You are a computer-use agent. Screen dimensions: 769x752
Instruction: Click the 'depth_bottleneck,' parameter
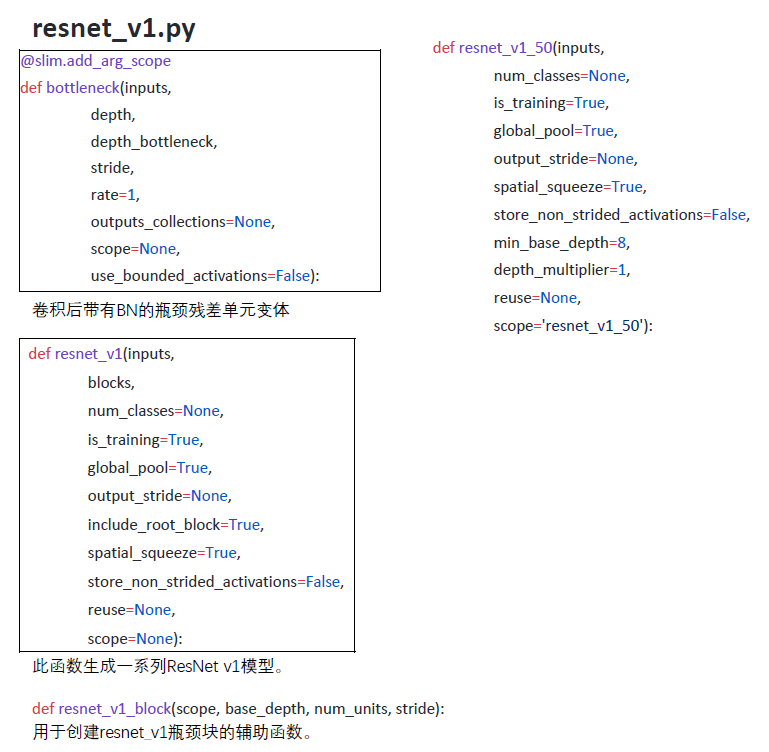coord(154,142)
